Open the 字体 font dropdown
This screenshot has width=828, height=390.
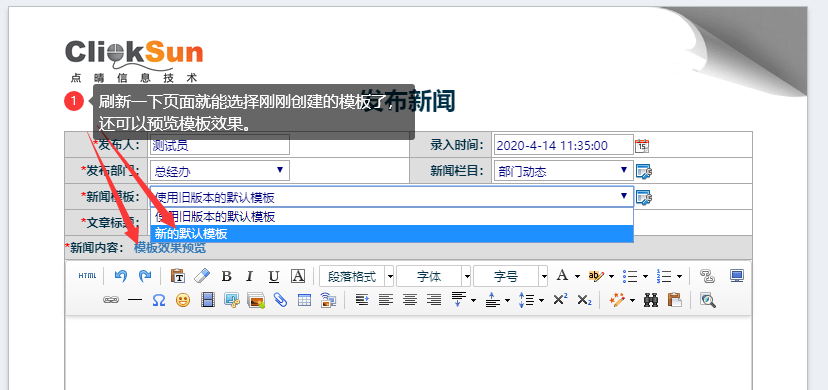[x=434, y=276]
